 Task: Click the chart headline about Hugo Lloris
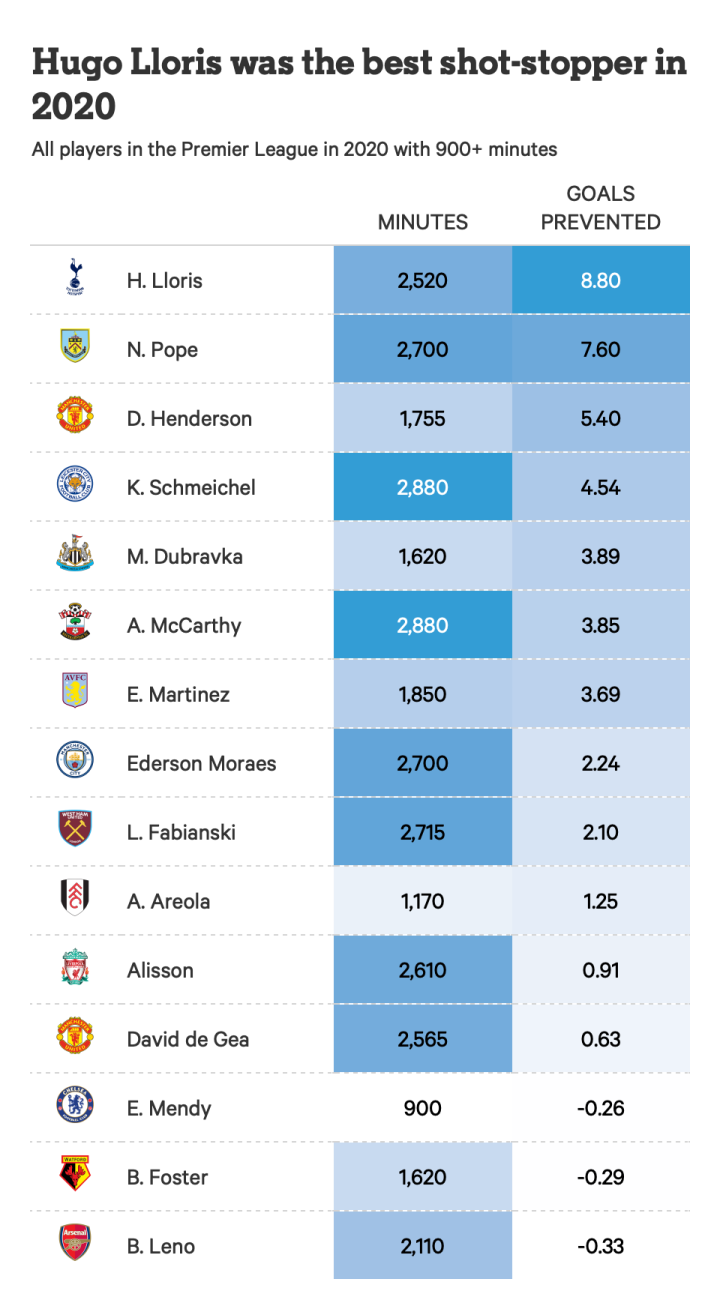(359, 83)
